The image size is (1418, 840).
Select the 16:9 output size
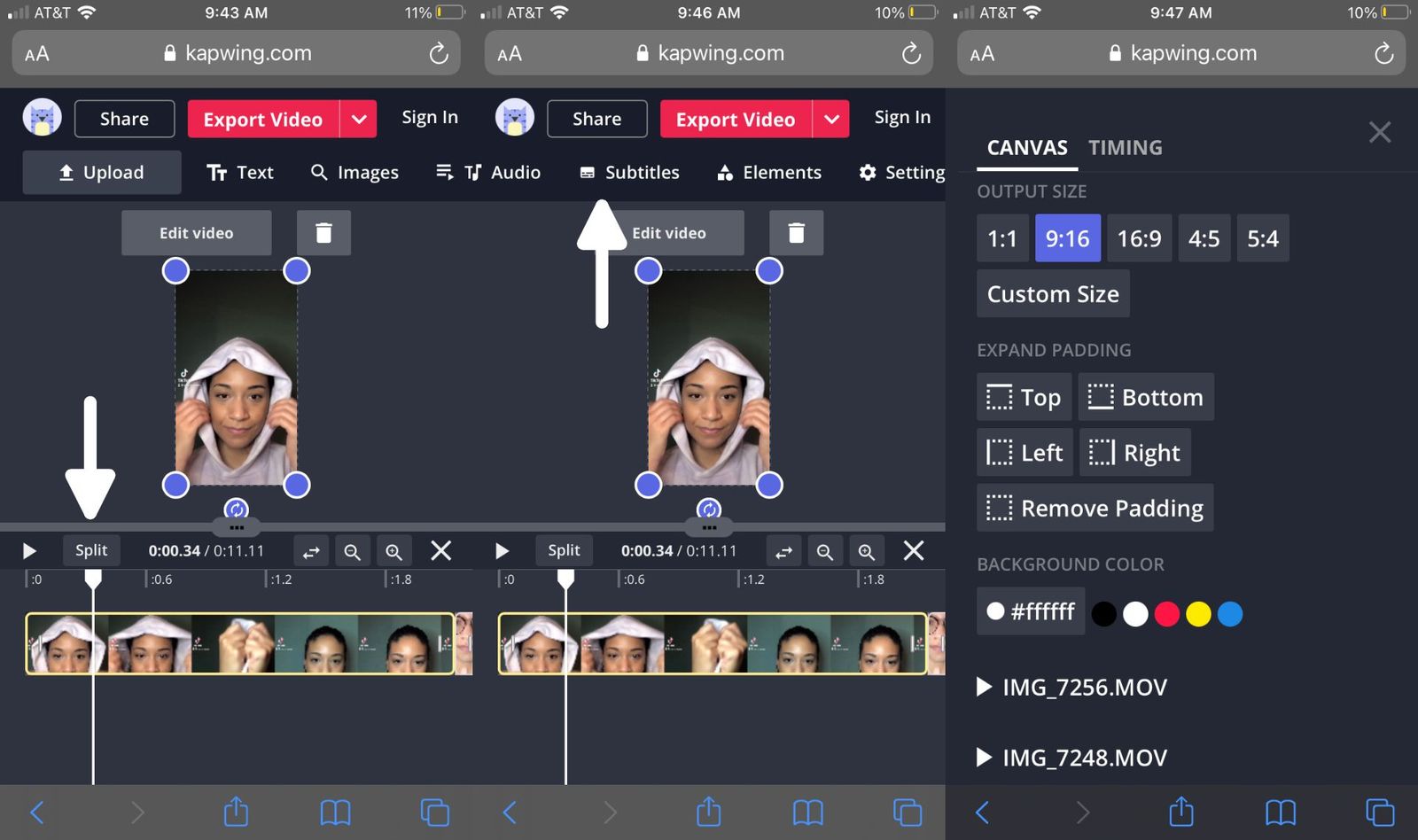[1139, 238]
